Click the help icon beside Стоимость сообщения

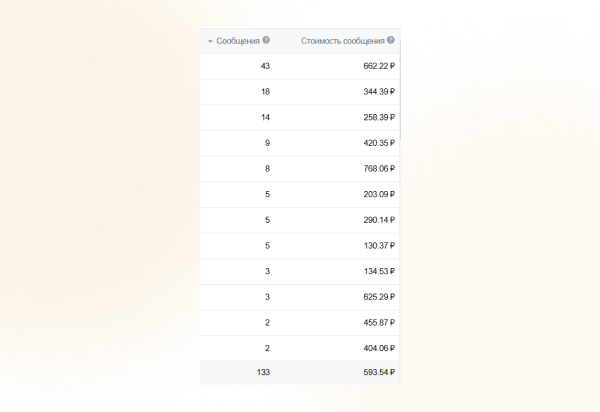(391, 41)
